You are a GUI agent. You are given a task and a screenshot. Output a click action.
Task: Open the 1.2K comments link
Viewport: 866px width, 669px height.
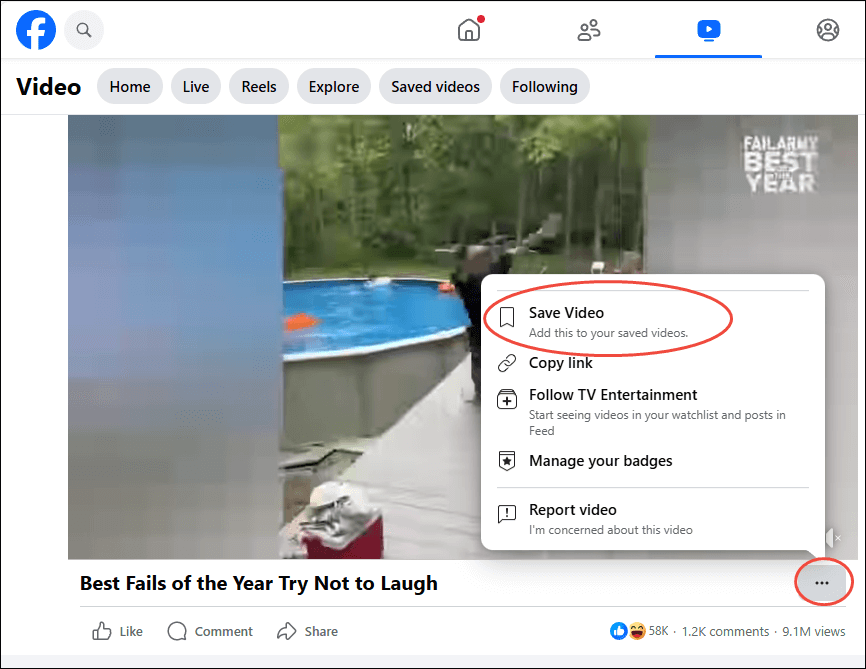[725, 631]
